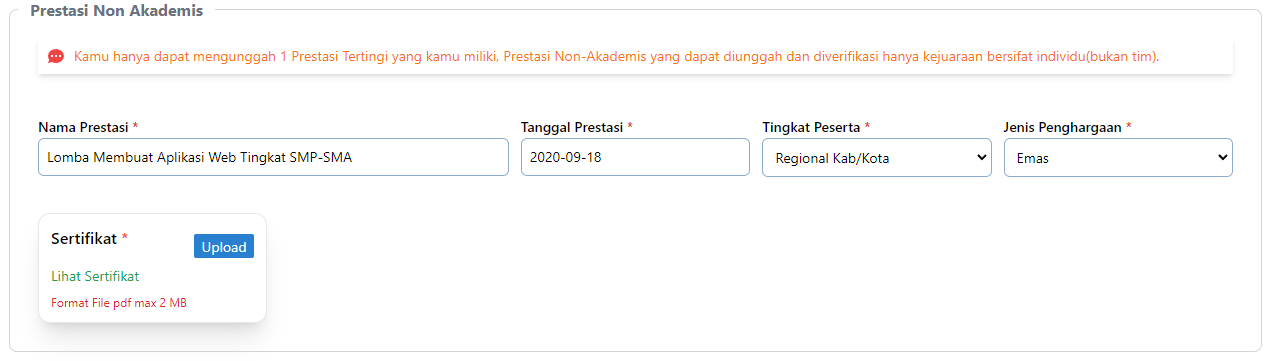Click the Tanggal Prestasi field label

coord(572,127)
